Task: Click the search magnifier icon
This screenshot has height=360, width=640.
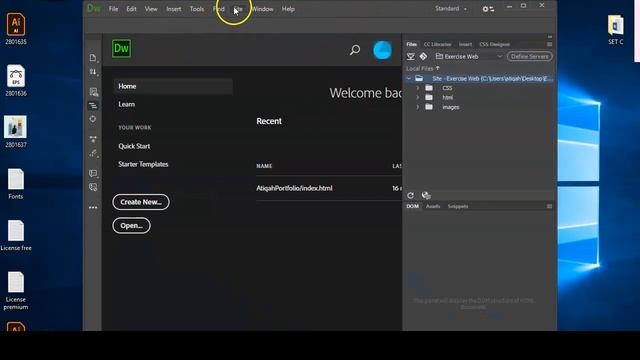Action: pyautogui.click(x=355, y=50)
